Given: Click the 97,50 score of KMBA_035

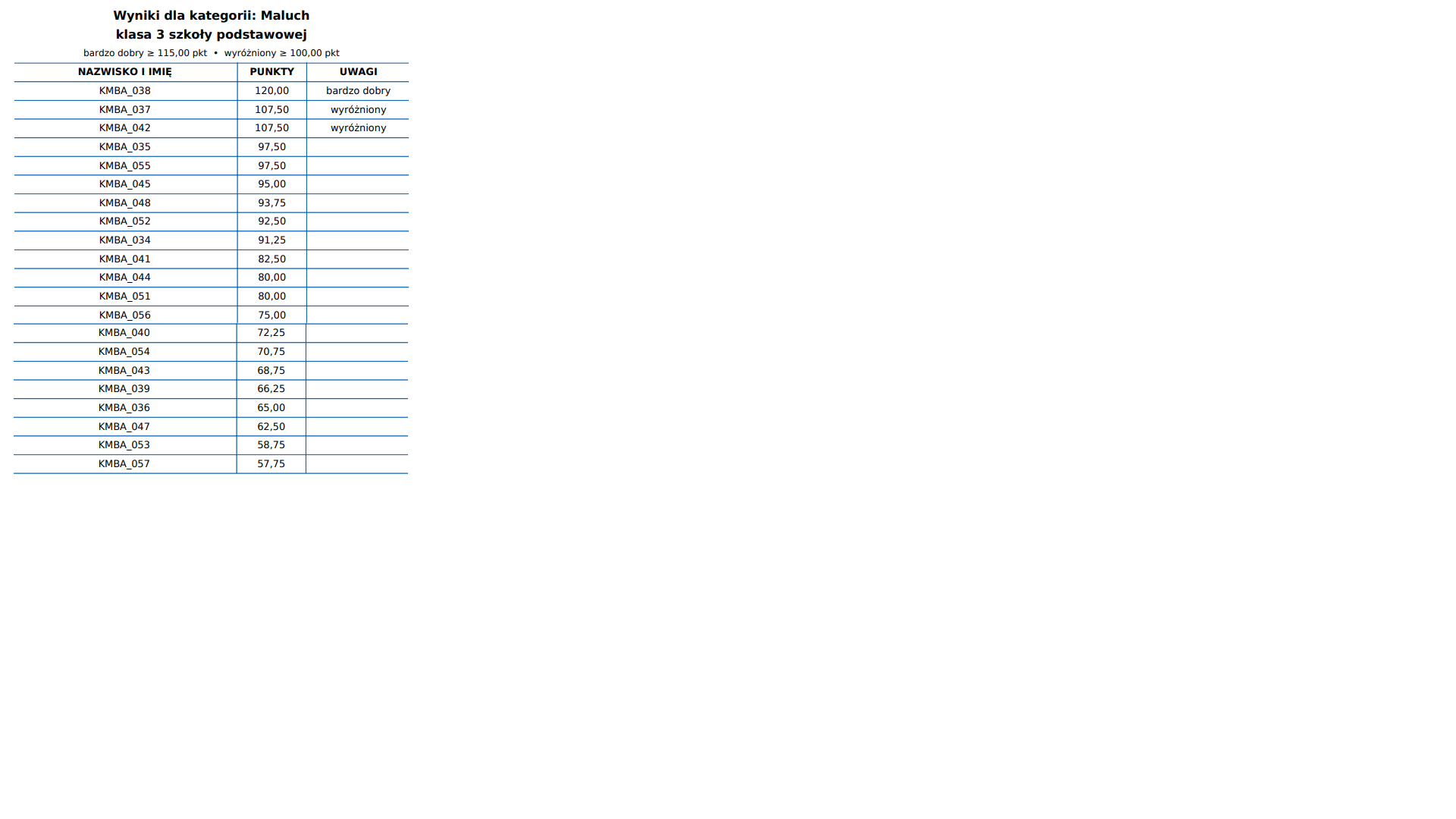Looking at the screenshot, I should tap(272, 147).
